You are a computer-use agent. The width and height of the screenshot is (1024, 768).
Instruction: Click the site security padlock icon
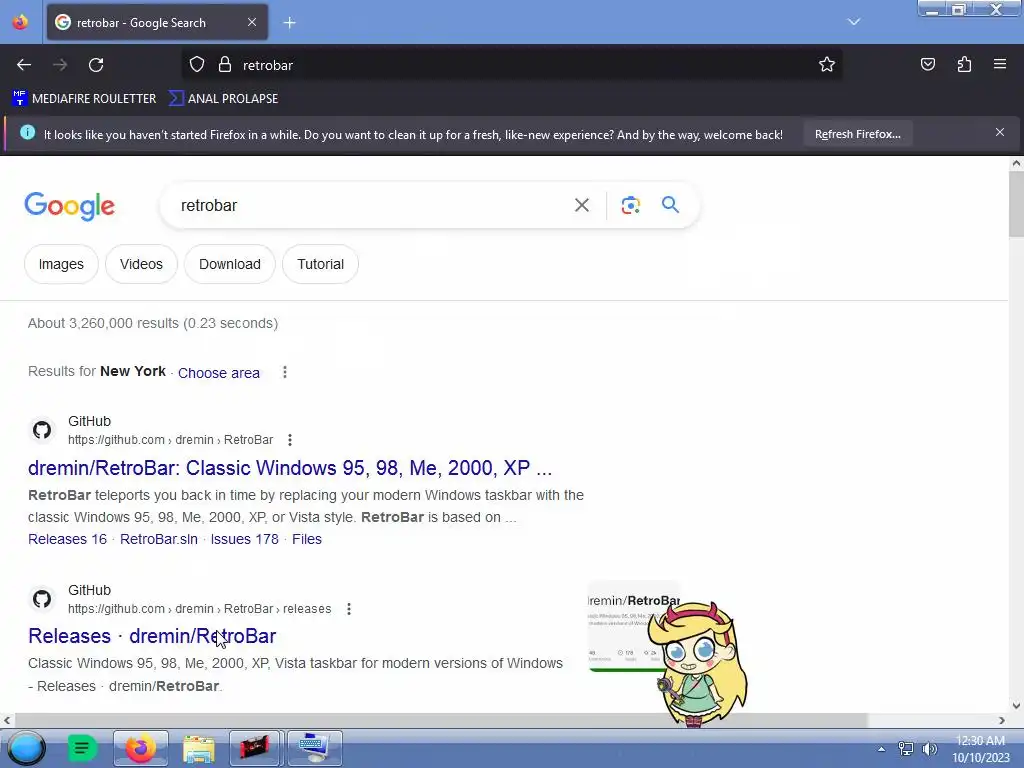tap(225, 65)
